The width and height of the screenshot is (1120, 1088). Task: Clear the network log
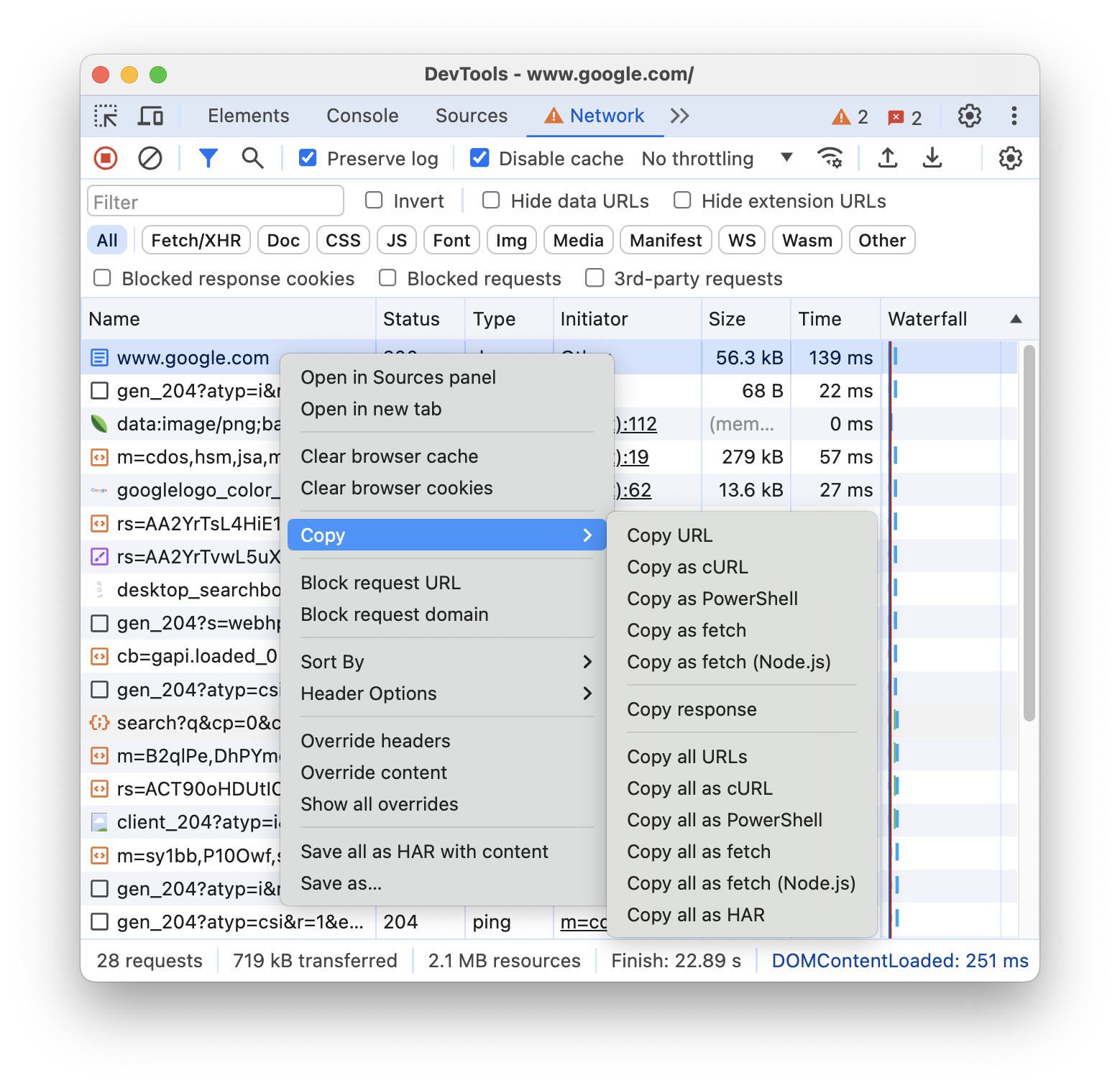[x=150, y=158]
